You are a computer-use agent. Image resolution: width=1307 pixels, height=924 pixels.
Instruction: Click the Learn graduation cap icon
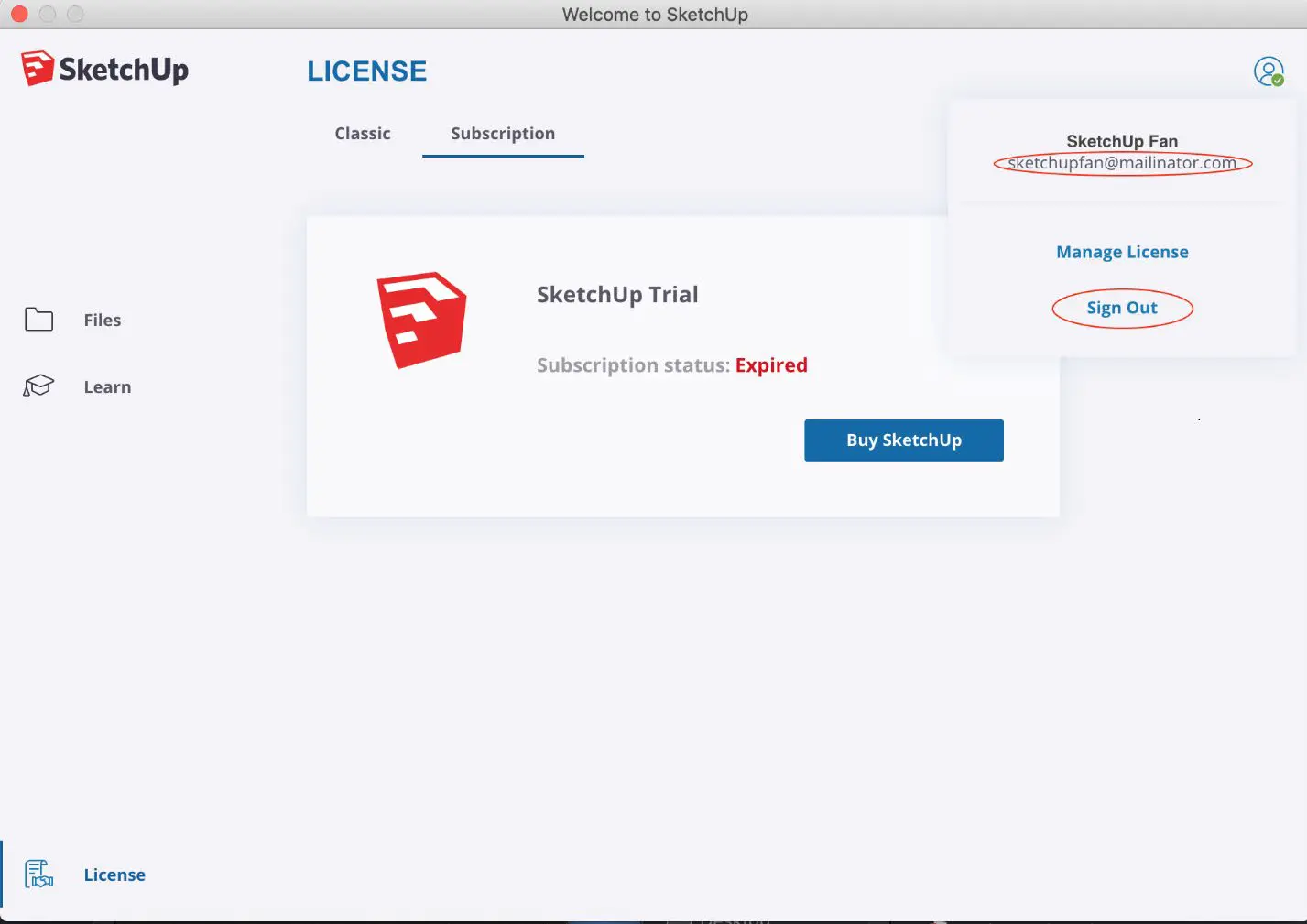pyautogui.click(x=38, y=386)
